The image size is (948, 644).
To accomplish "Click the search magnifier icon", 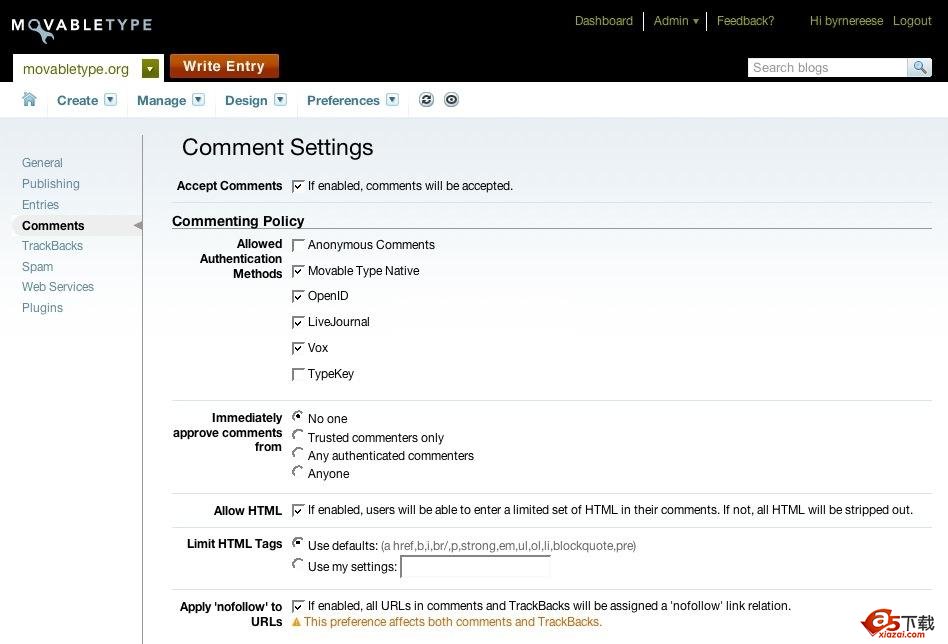I will click(919, 68).
